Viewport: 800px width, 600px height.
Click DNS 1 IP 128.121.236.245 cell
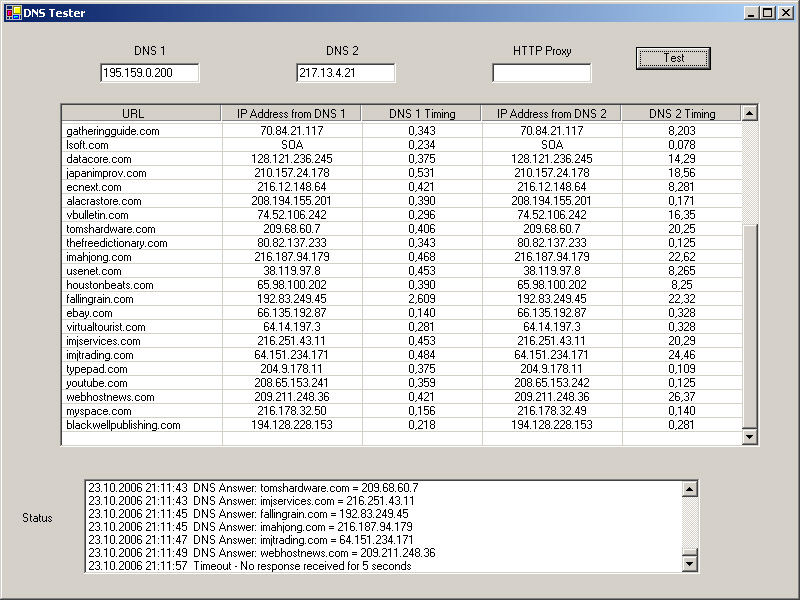(291, 159)
